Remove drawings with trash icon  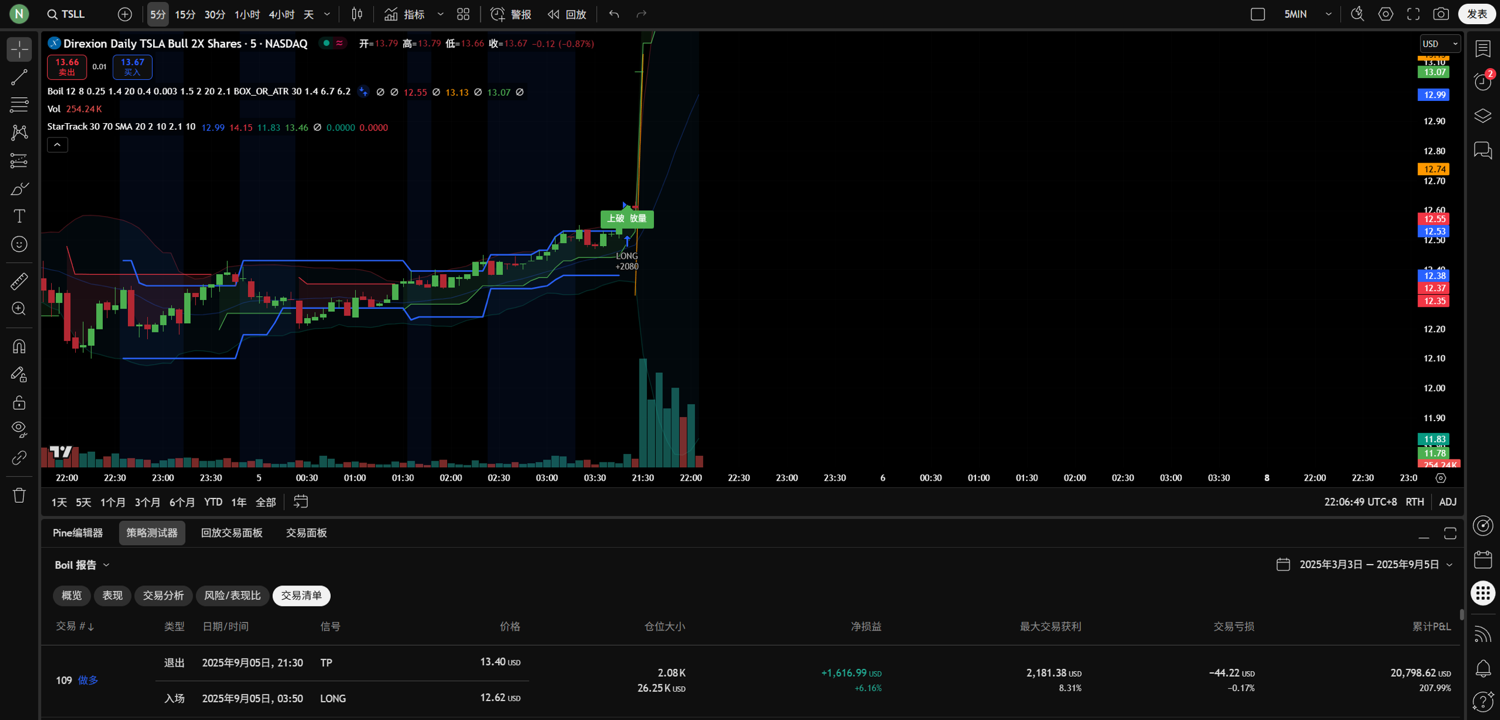19,495
